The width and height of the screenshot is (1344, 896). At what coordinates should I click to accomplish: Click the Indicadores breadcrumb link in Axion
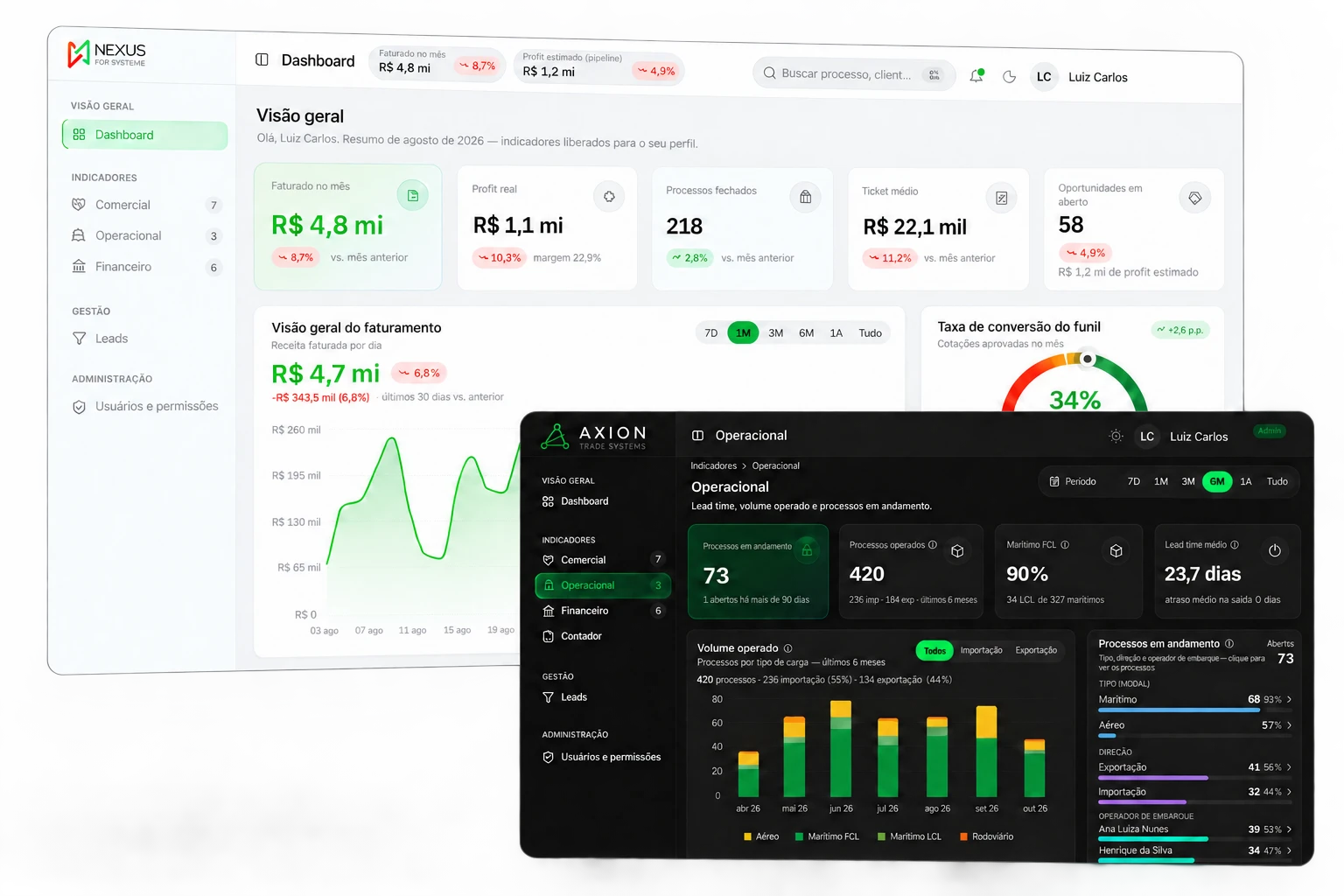click(714, 466)
